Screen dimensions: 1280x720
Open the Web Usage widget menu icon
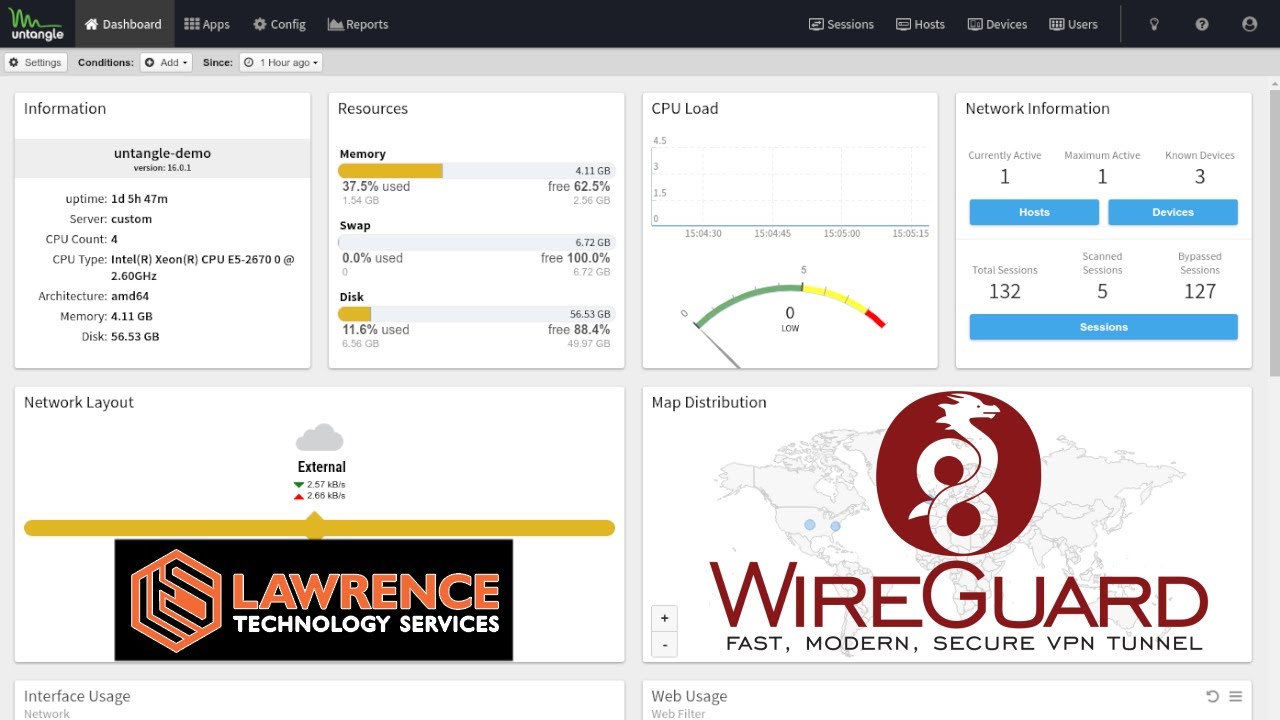click(x=1235, y=696)
